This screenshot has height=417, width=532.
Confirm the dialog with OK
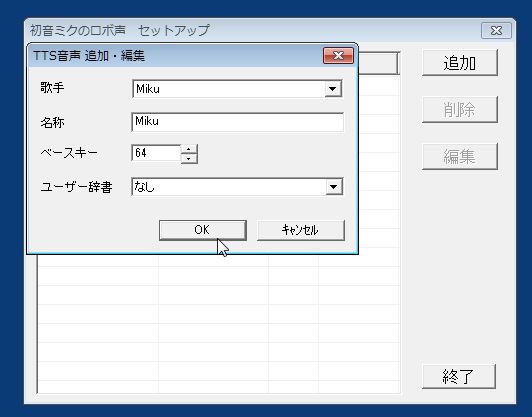(x=203, y=230)
